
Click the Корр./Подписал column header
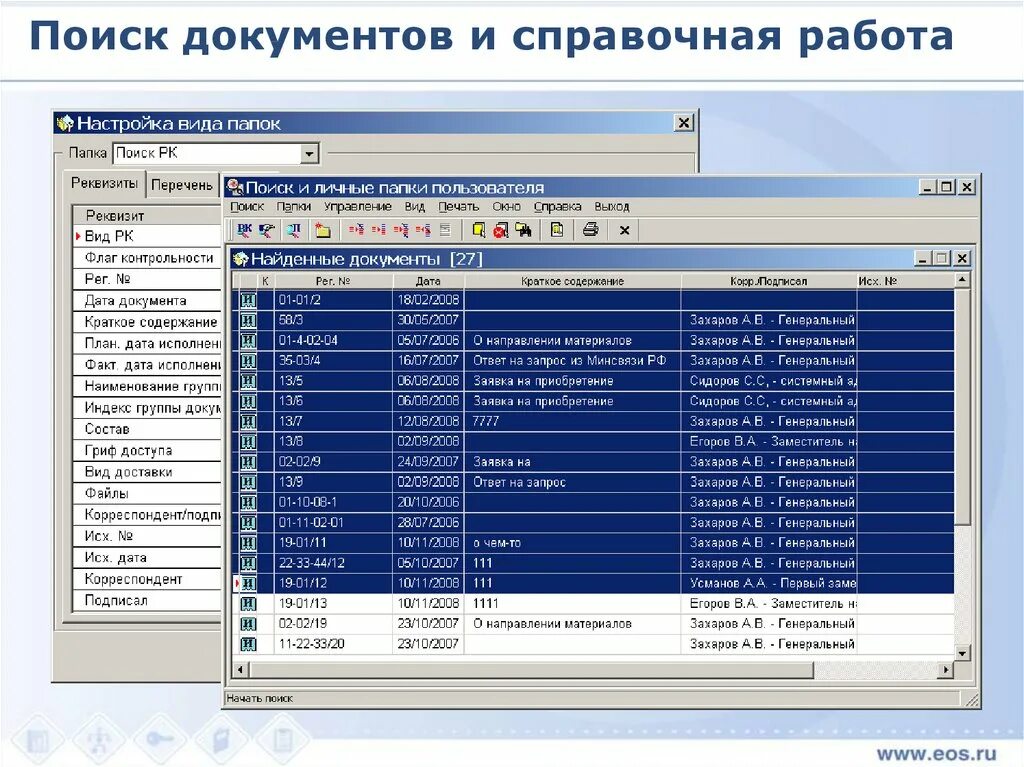click(x=769, y=281)
